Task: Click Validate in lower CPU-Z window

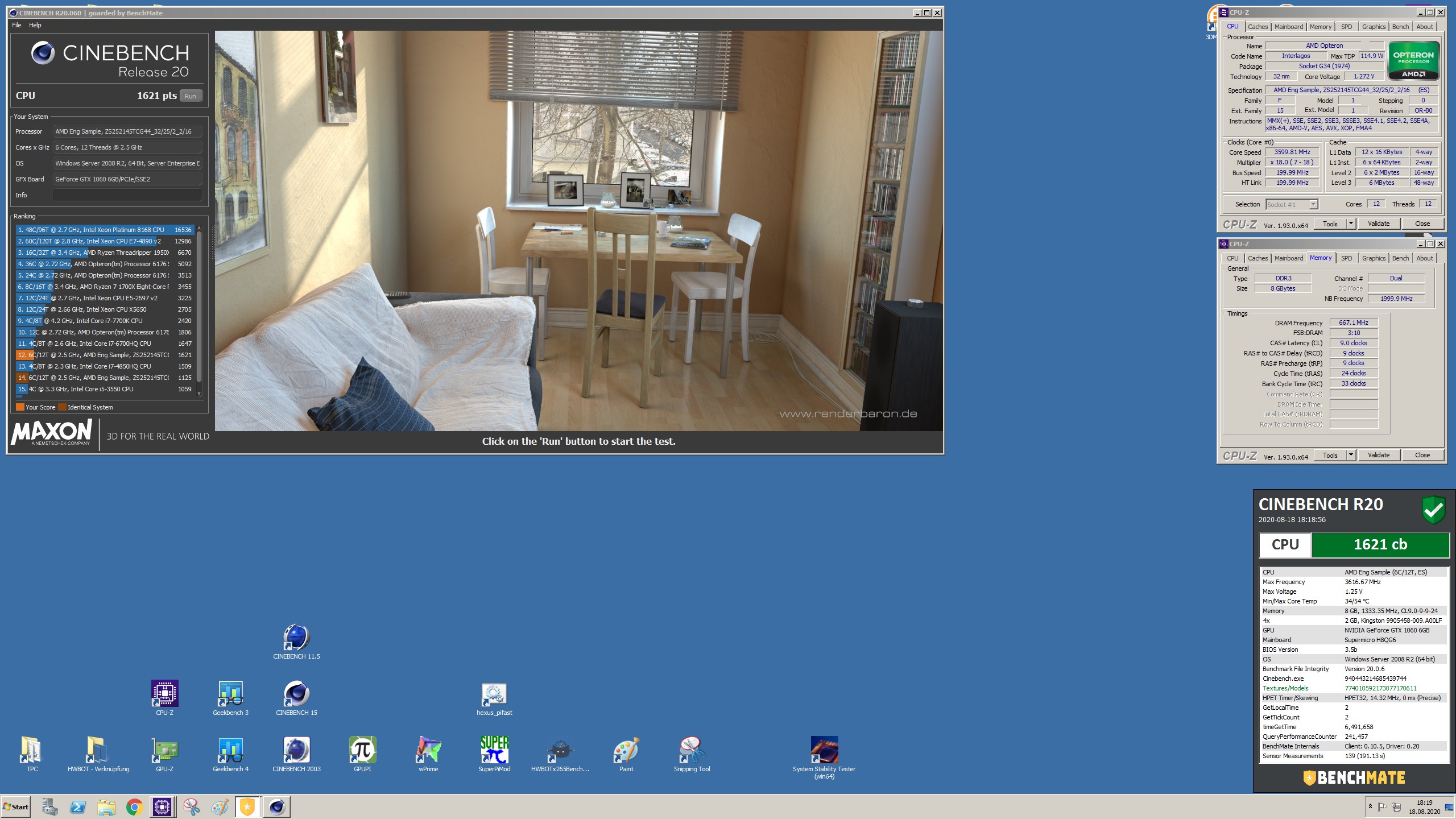Action: 1378,456
